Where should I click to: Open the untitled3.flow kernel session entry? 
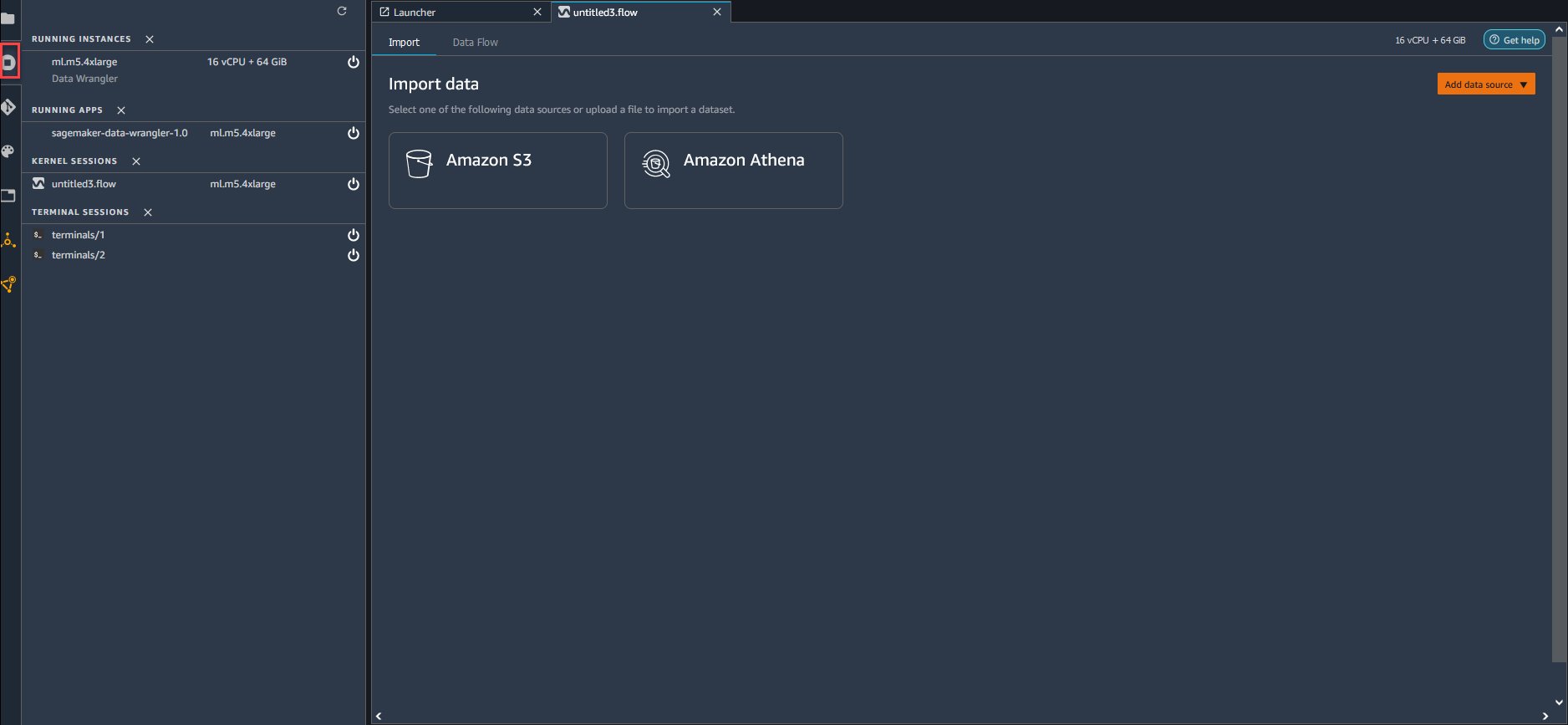click(194, 184)
